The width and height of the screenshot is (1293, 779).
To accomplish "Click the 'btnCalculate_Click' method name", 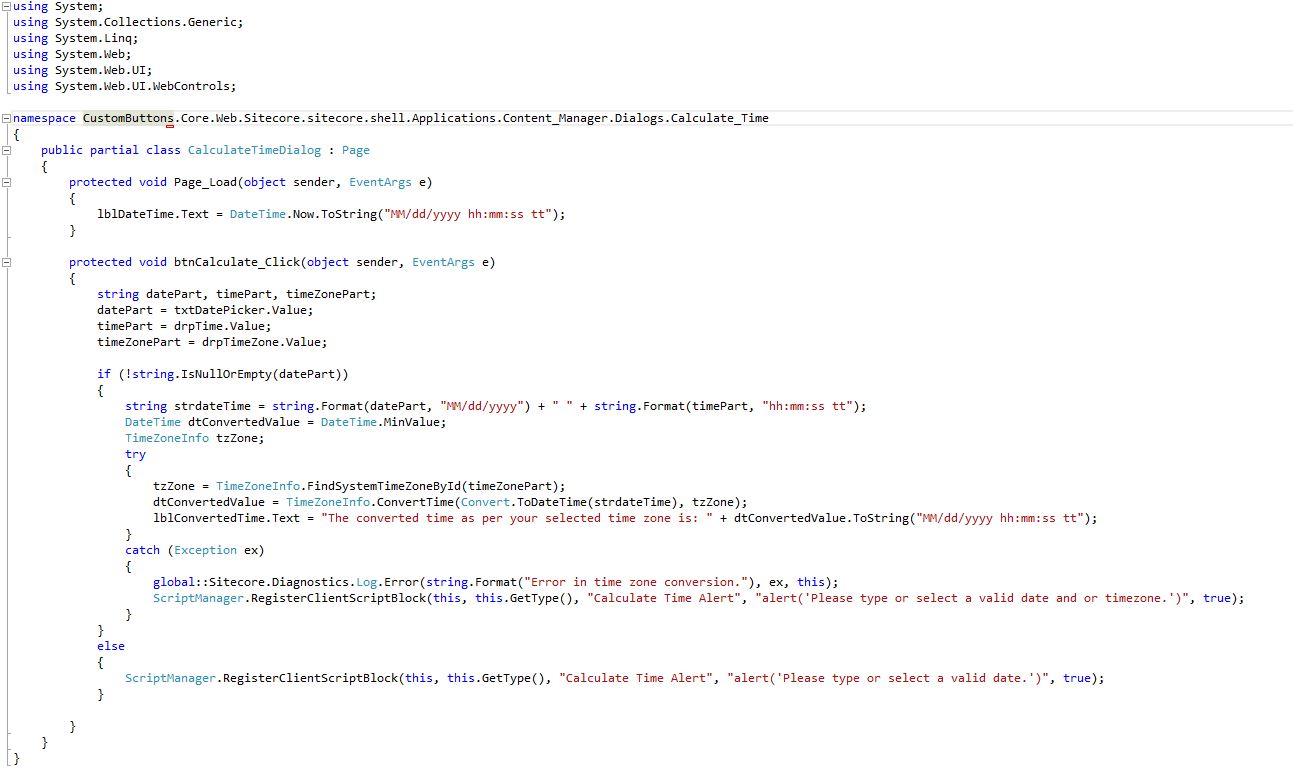I will [x=237, y=262].
